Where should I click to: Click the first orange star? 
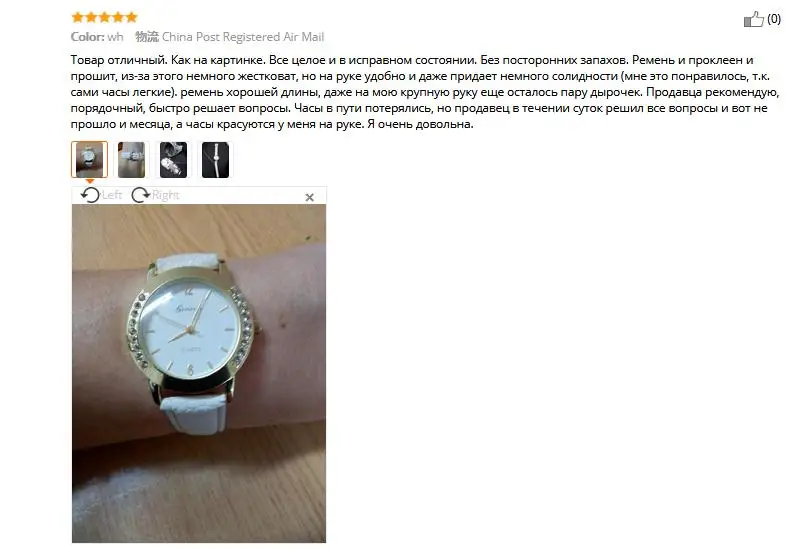click(78, 17)
